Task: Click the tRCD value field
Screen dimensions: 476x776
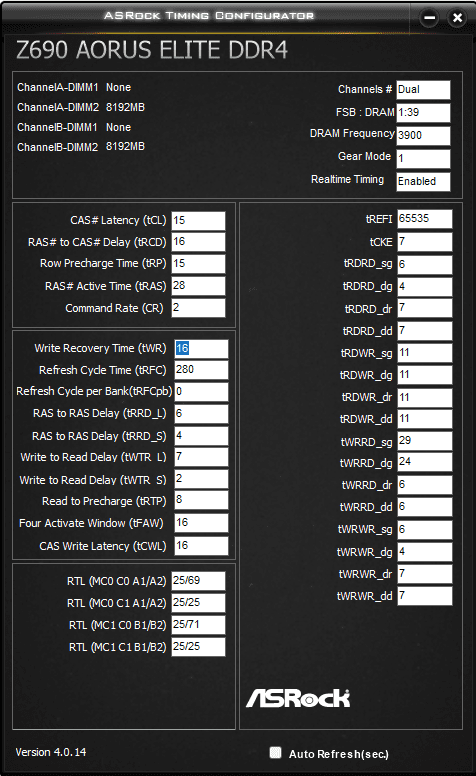Action: click(198, 242)
